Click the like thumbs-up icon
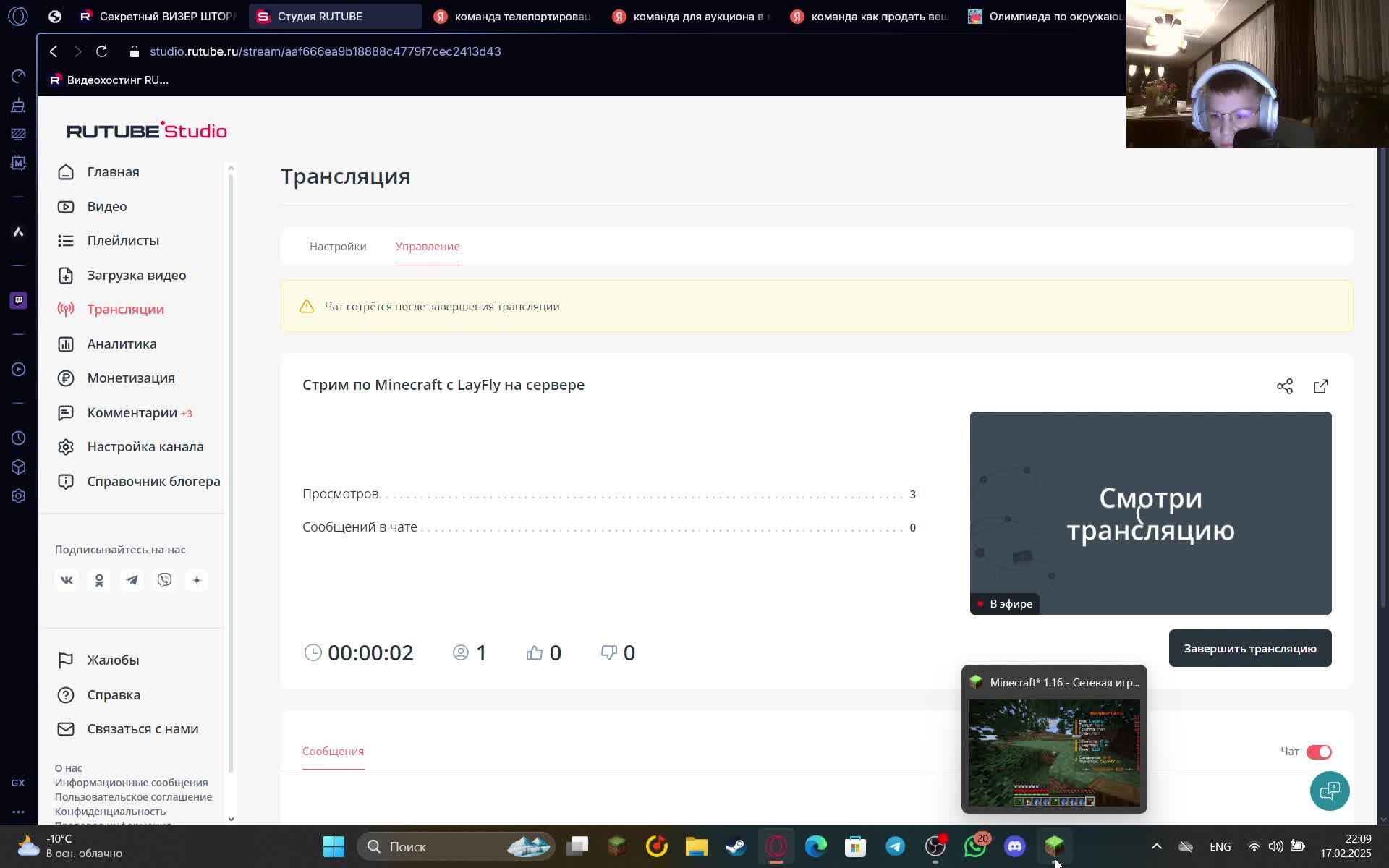Screen dimensions: 1389x868 tap(535, 652)
